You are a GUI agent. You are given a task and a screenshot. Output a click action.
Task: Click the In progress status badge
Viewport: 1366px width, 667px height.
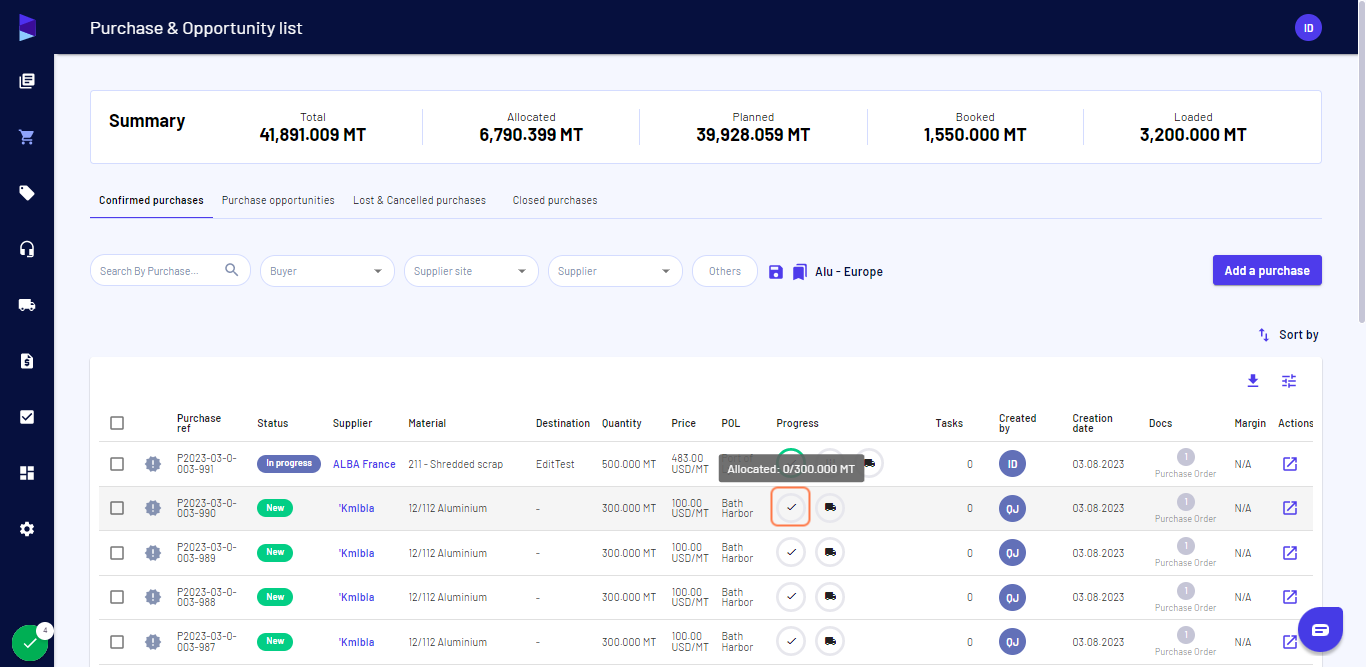point(289,463)
